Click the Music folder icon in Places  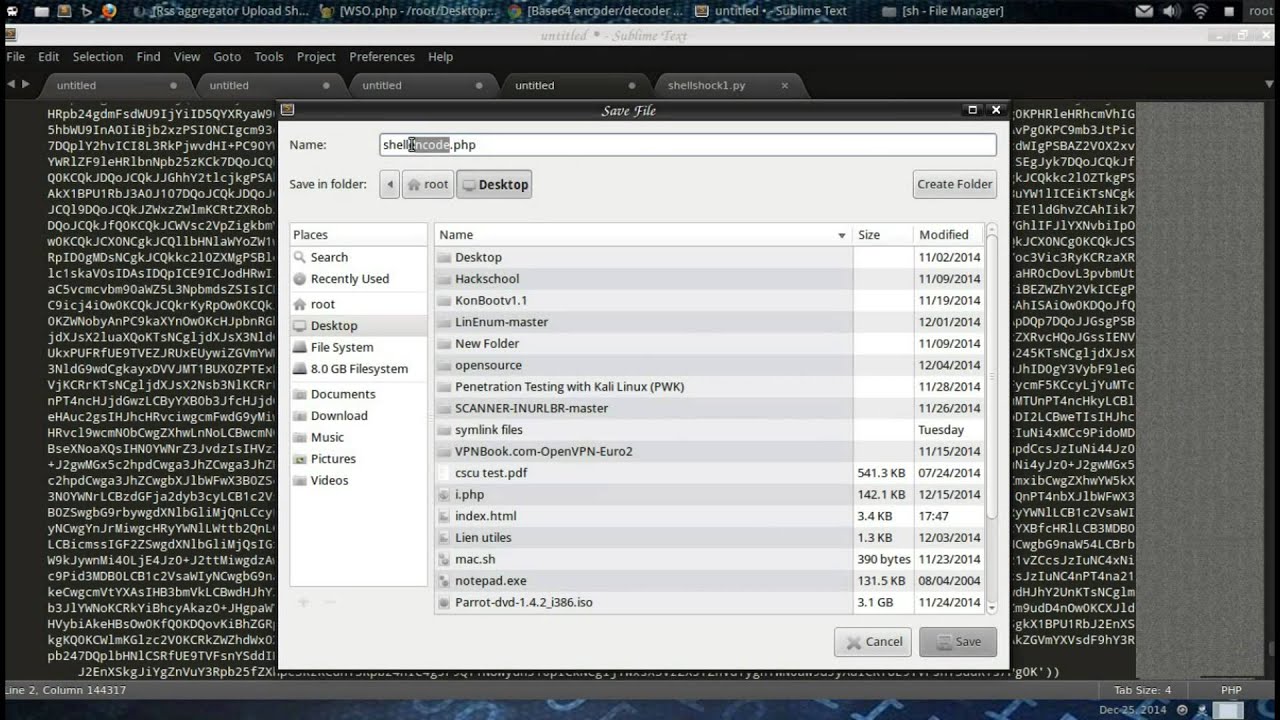pos(299,437)
